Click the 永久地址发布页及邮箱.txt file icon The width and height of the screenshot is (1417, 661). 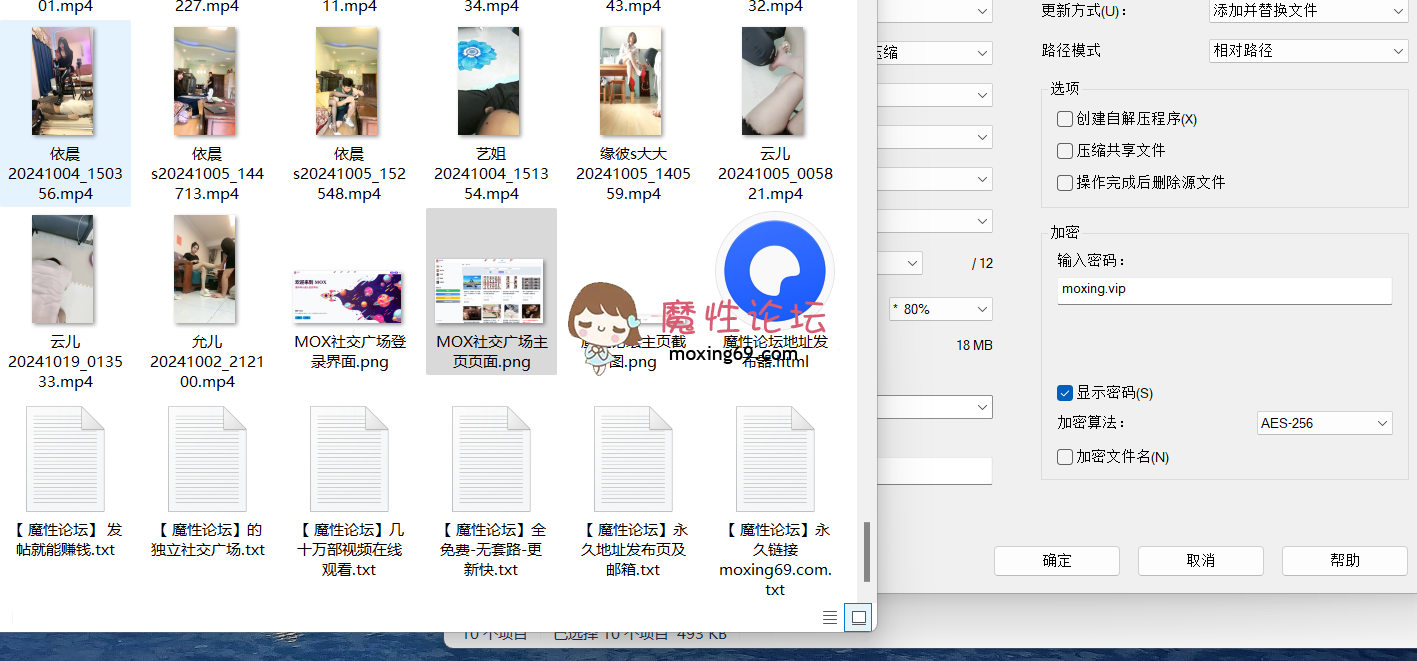633,459
